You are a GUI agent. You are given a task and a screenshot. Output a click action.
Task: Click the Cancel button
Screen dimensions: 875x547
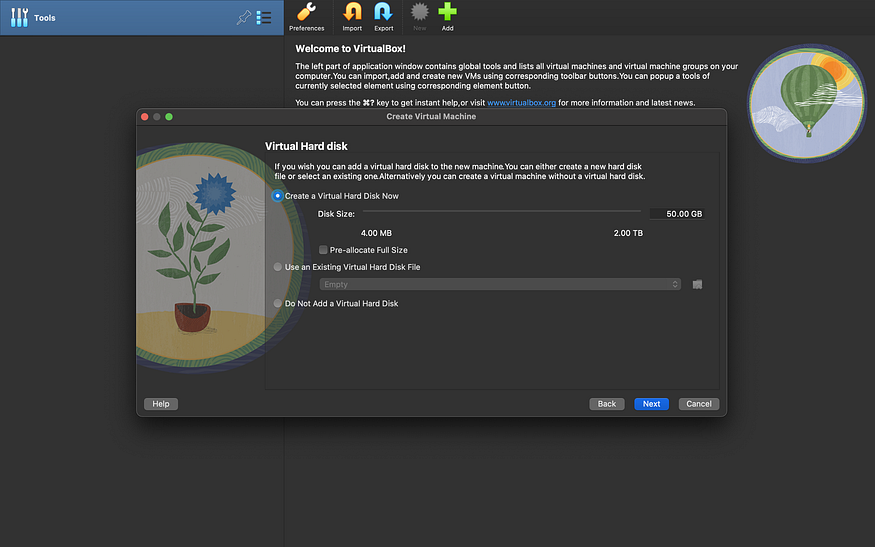(699, 404)
